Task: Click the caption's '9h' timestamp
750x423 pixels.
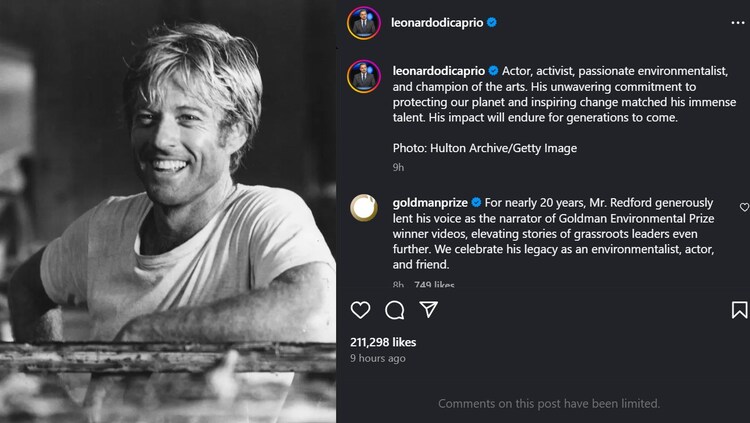Action: click(398, 167)
